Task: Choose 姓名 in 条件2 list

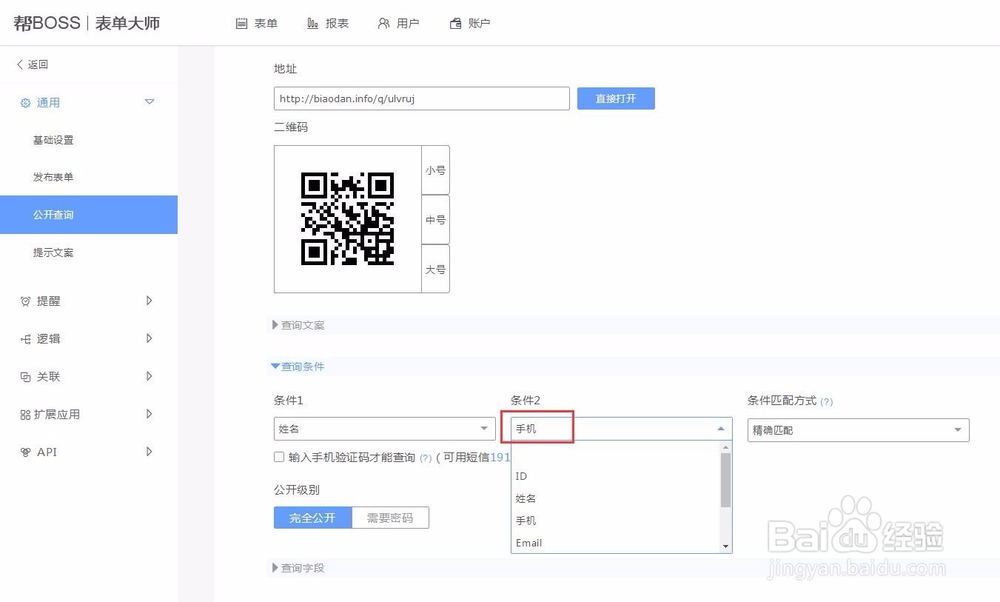Action: tap(615, 499)
